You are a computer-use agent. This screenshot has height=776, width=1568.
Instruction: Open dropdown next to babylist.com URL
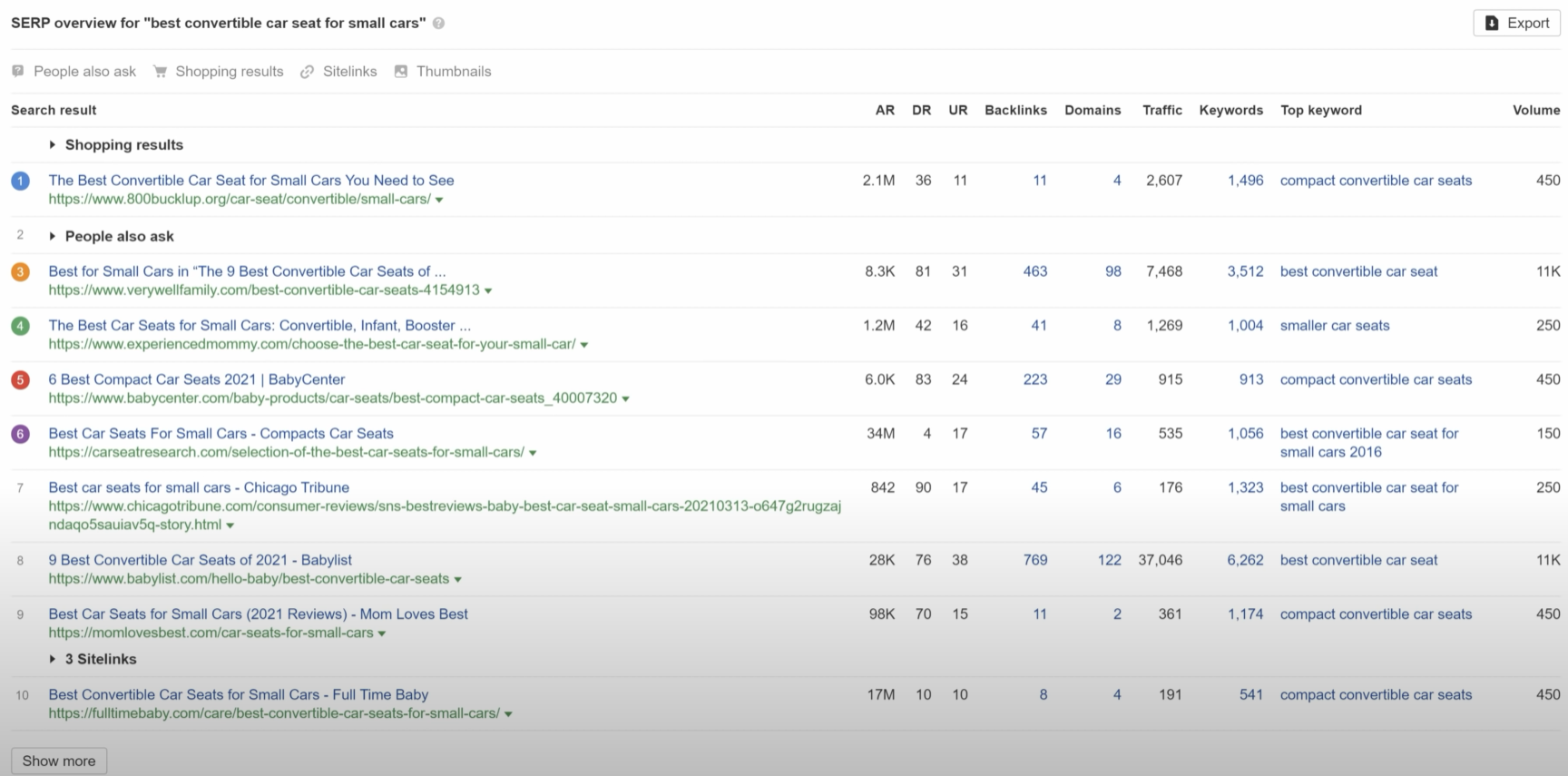458,579
